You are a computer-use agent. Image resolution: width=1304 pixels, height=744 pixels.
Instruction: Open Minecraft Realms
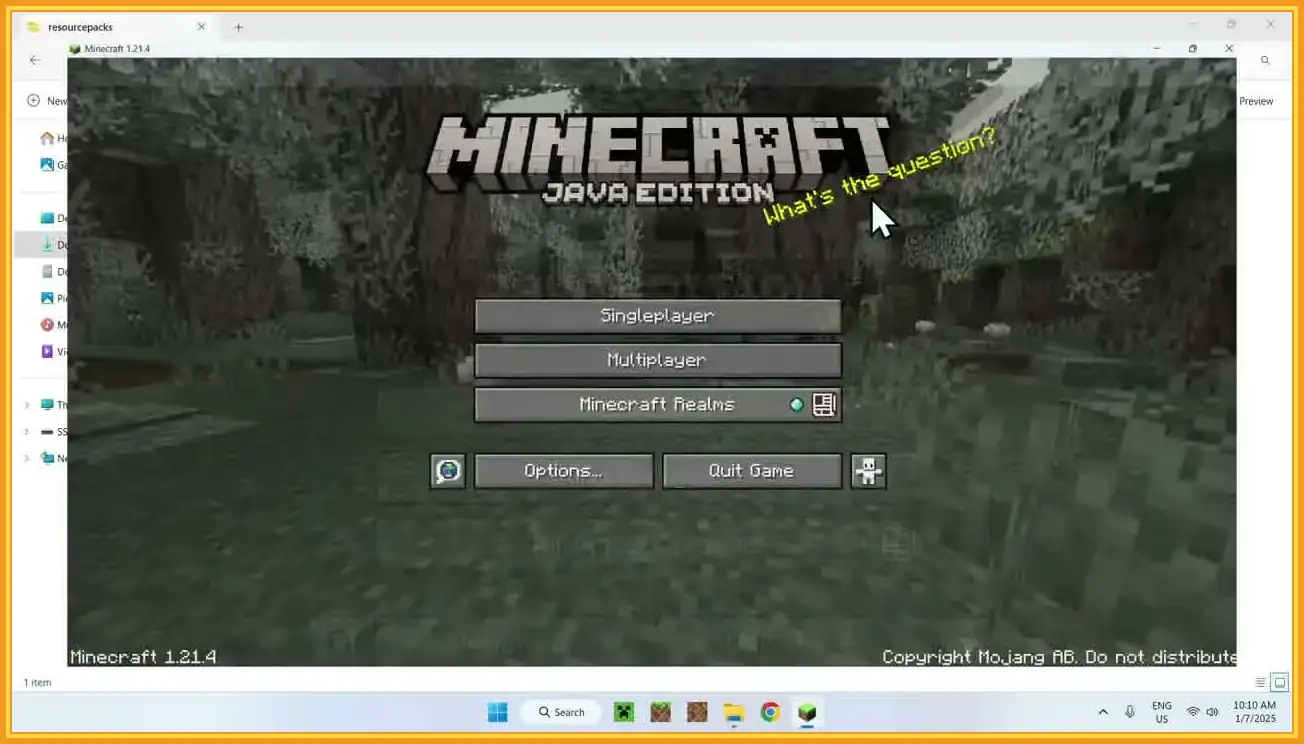click(x=657, y=405)
